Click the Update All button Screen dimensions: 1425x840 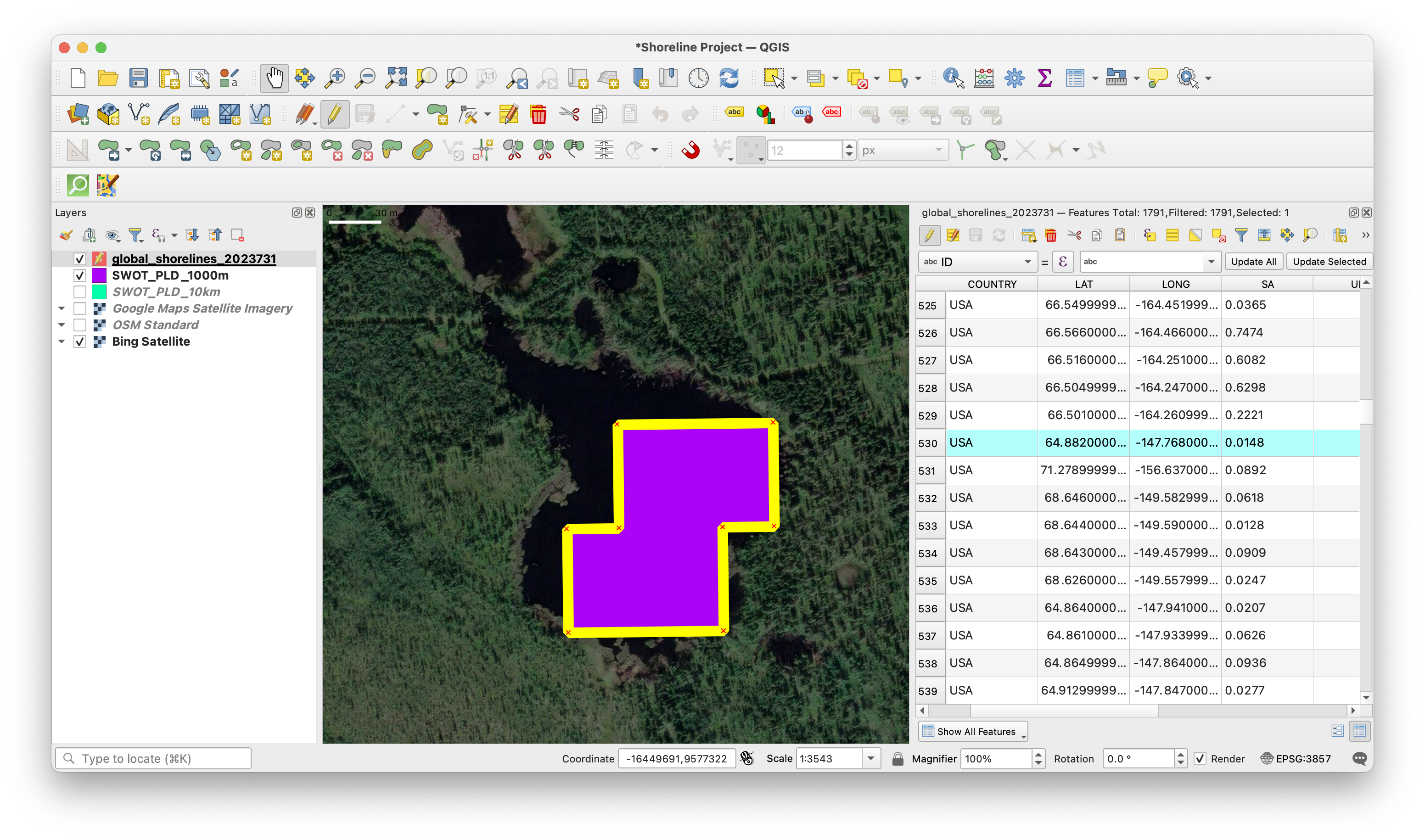[1253, 262]
